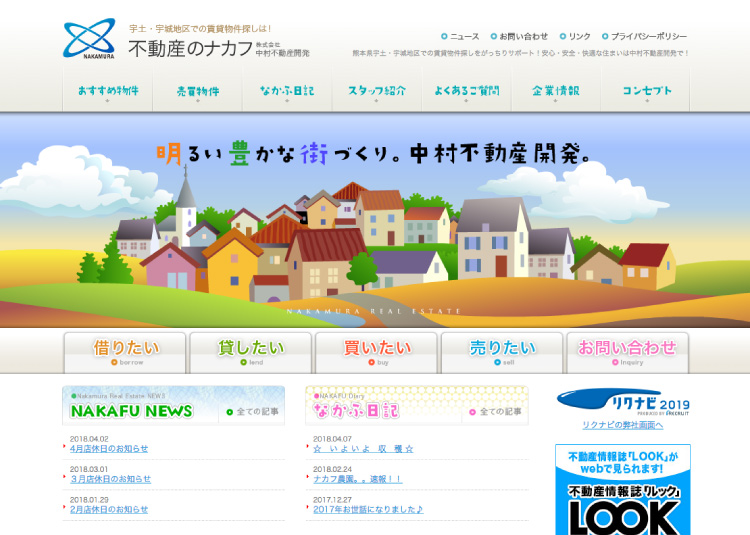This screenshot has height=535, width=750.
Task: Select the 企業情報 navigation item
Action: pyautogui.click(x=555, y=91)
